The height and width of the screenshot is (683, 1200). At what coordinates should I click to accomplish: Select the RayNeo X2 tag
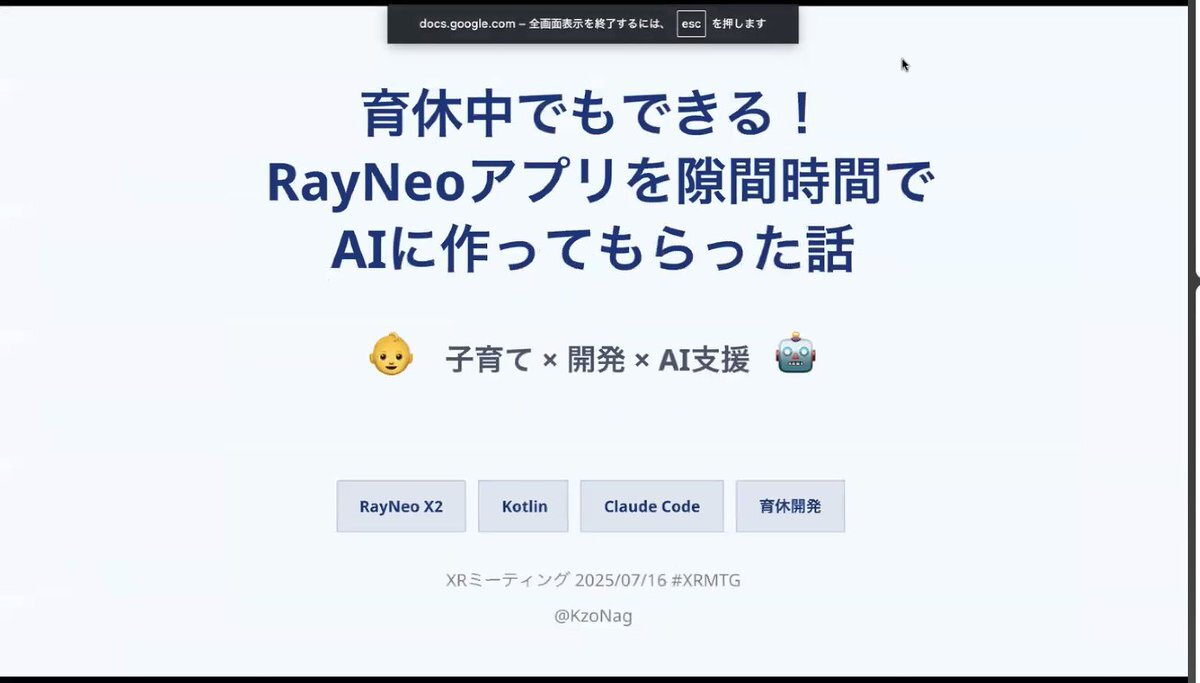click(401, 506)
